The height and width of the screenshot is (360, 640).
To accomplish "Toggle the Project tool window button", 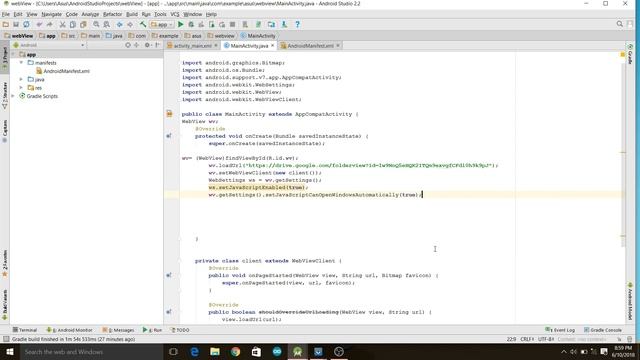I will pyautogui.click(x=4, y=58).
